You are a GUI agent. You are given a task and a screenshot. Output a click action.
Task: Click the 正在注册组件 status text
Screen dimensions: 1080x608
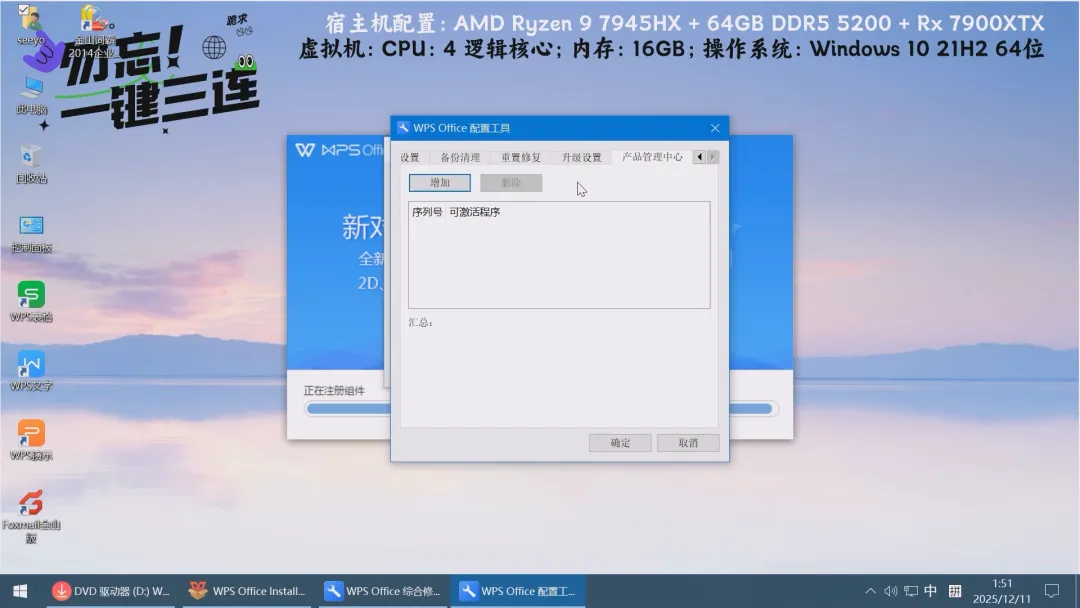pos(334,390)
